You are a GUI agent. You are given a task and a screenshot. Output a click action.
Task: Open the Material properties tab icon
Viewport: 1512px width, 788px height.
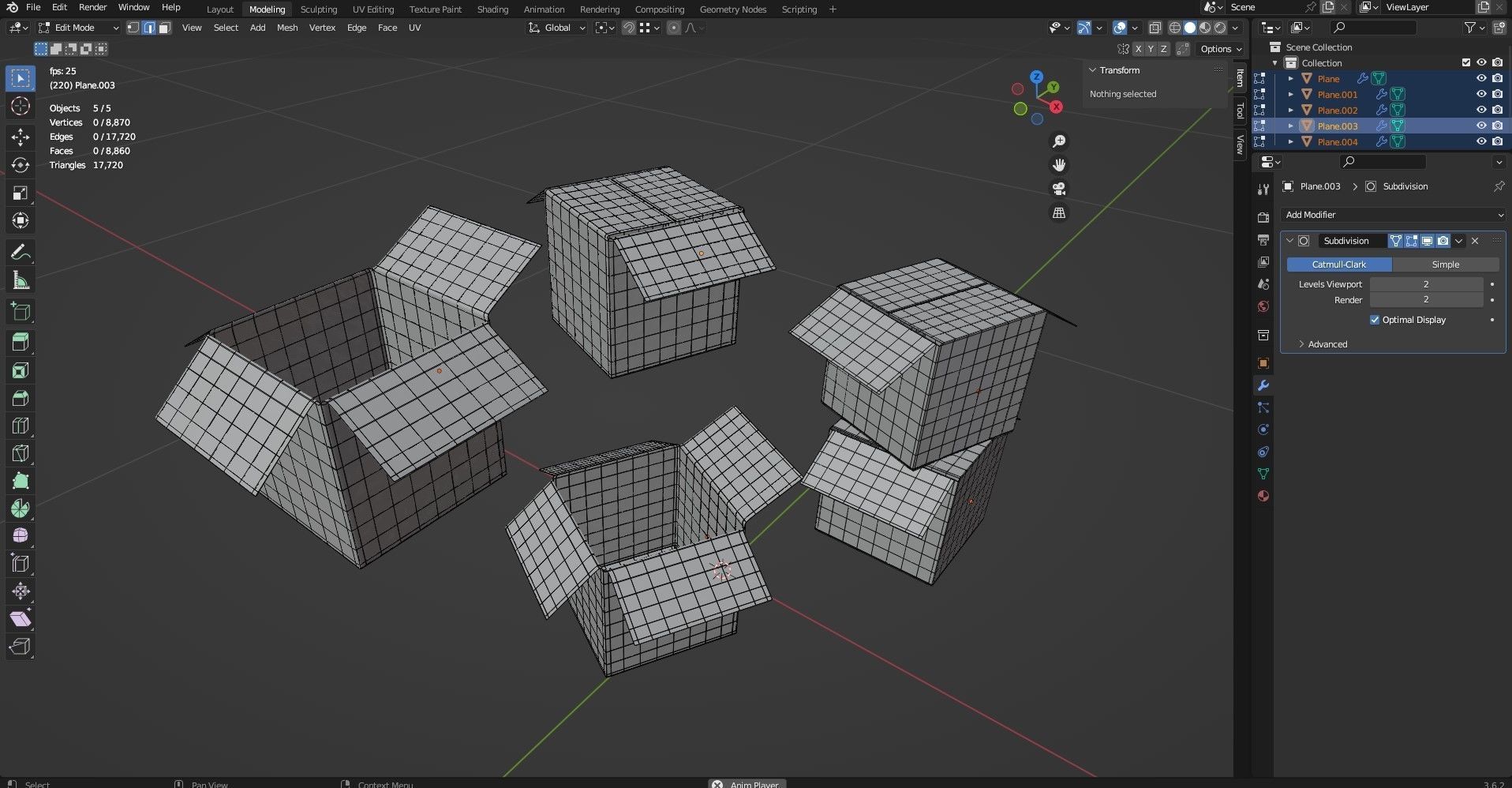click(1263, 496)
